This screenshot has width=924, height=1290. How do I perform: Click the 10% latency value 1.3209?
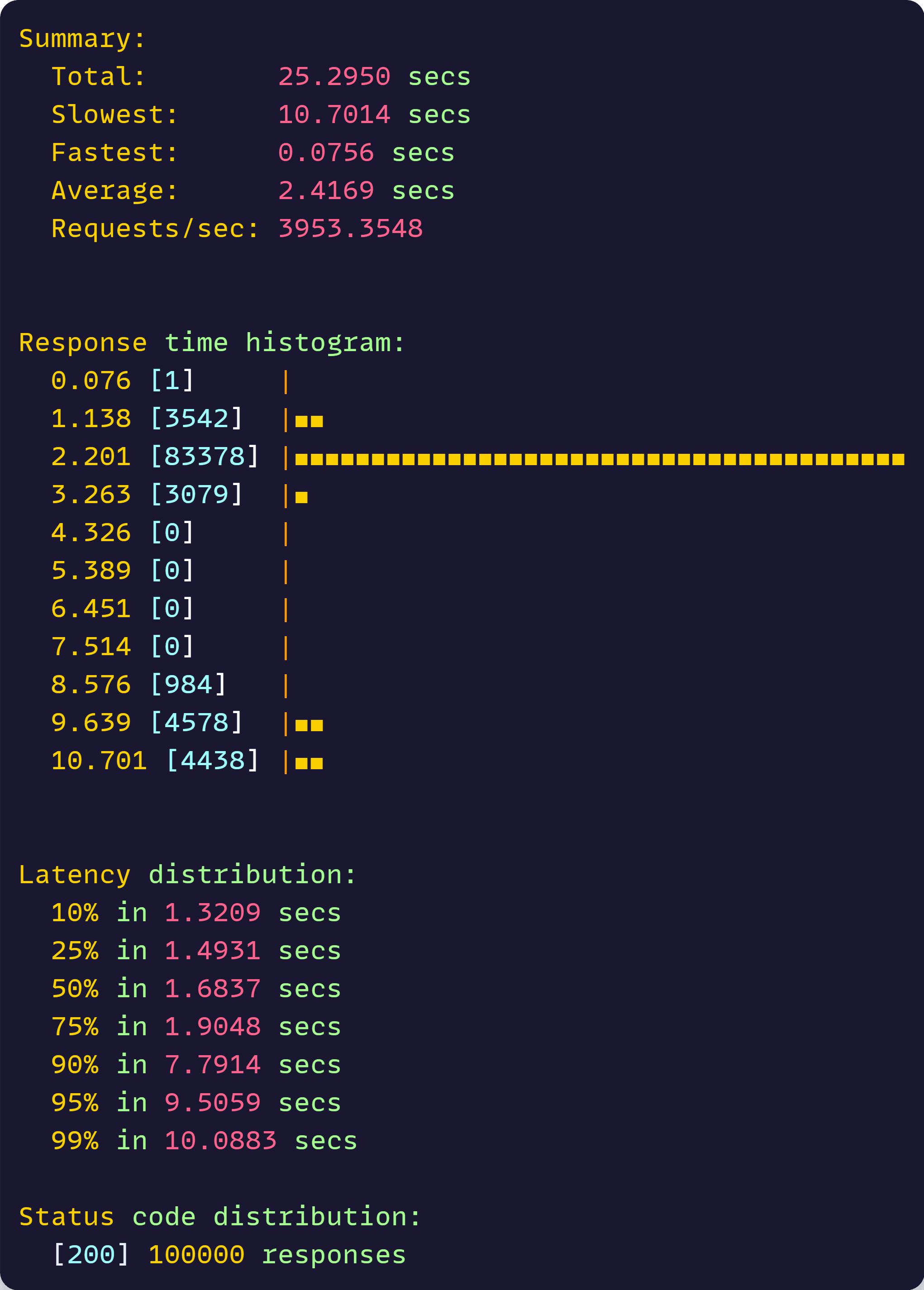212,912
